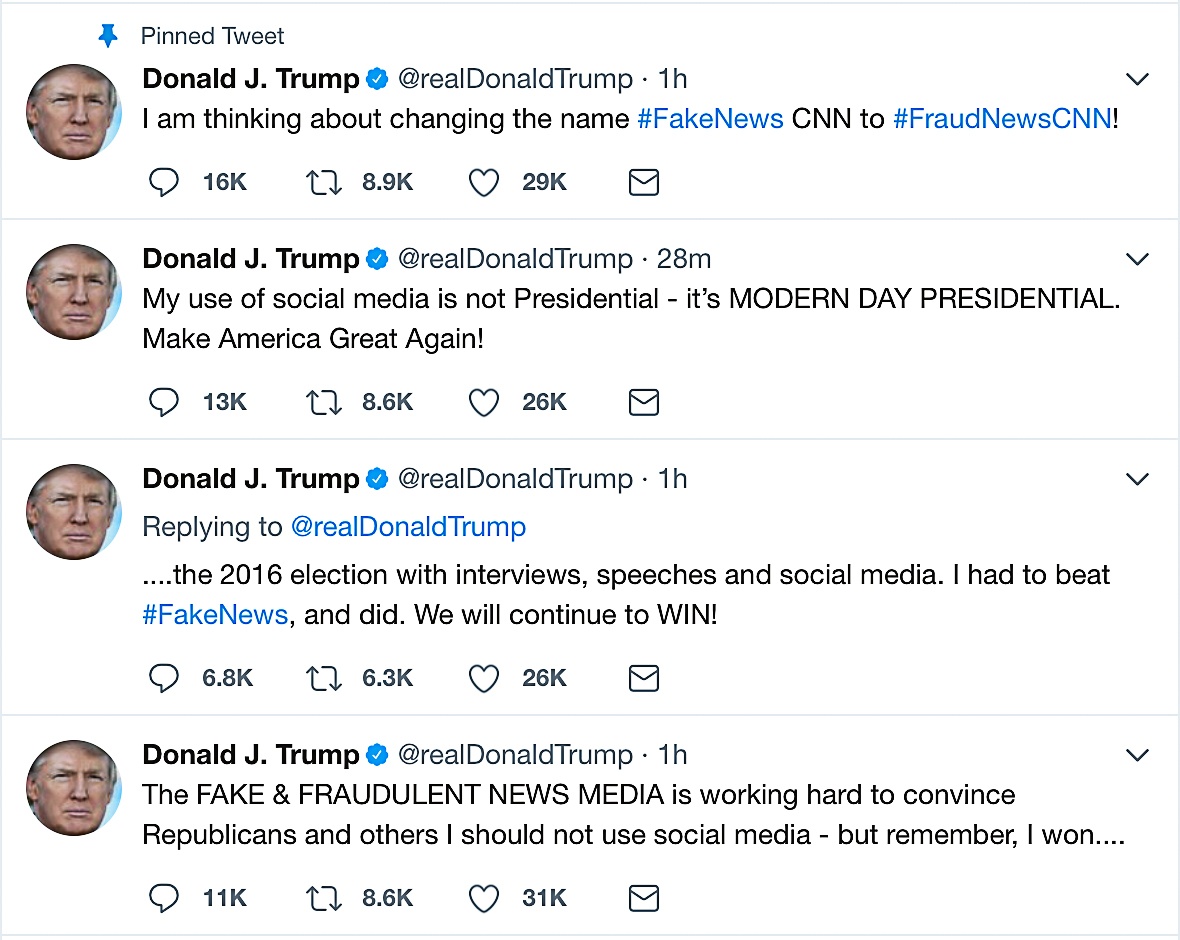Click the #FraudNewsCNN hashtag link
The image size is (1180, 940).
pyautogui.click(x=1001, y=118)
